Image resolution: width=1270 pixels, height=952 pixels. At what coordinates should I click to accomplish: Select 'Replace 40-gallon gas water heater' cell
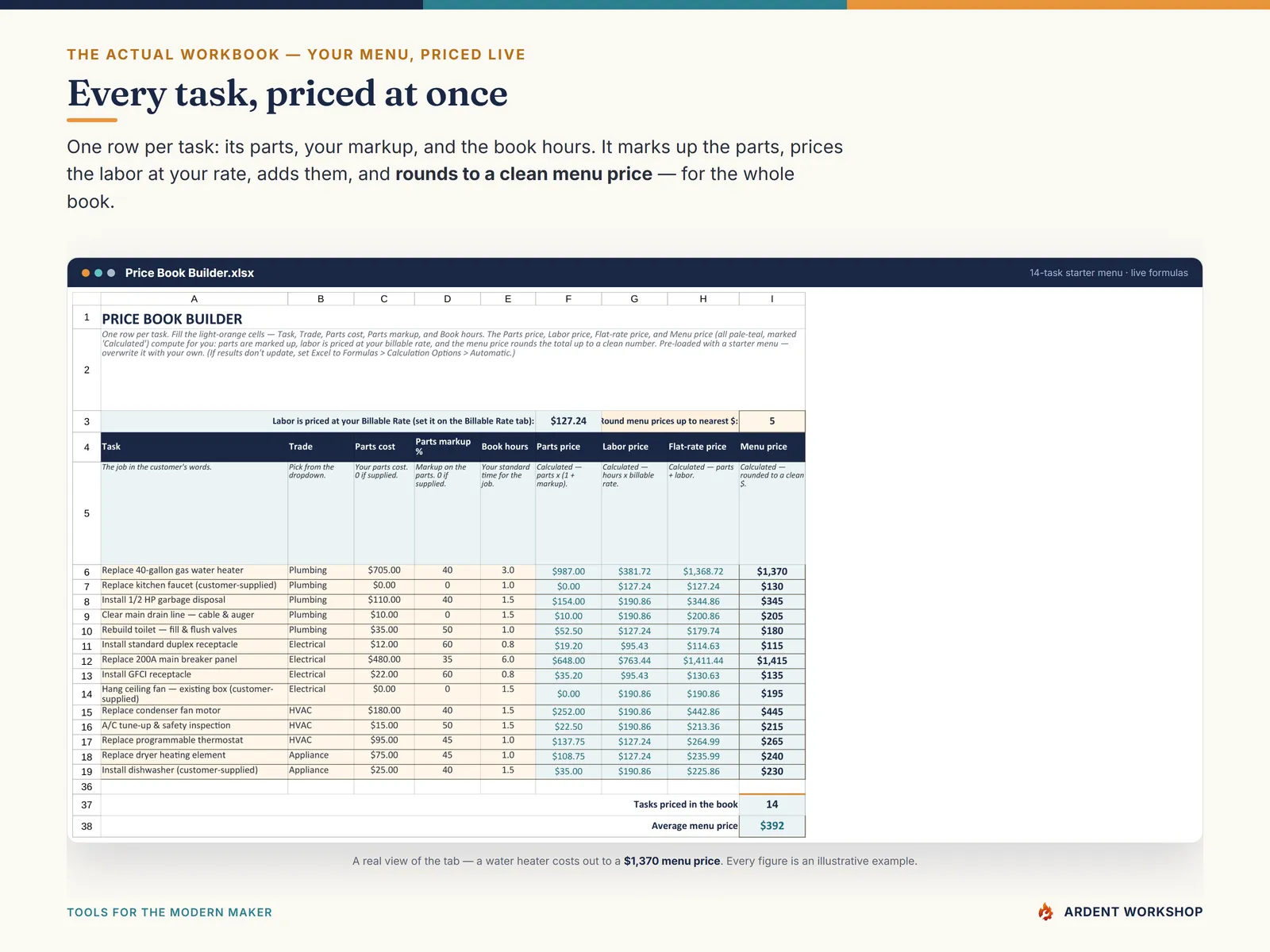(x=194, y=570)
